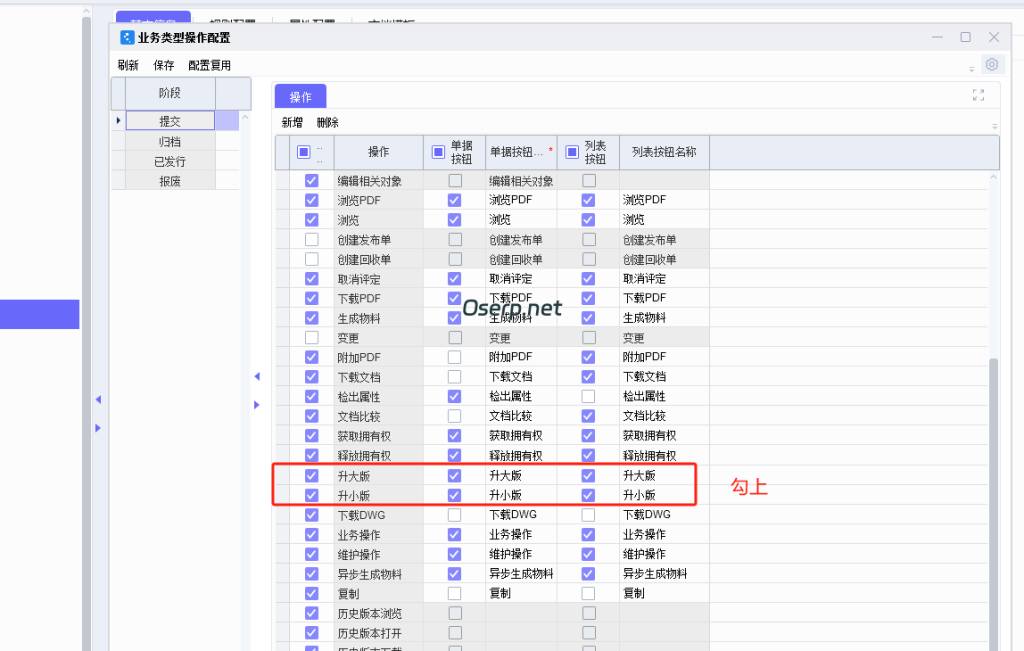Uncheck the 升大版 list button checkbox
Screen dimensions: 1024x651
588,475
